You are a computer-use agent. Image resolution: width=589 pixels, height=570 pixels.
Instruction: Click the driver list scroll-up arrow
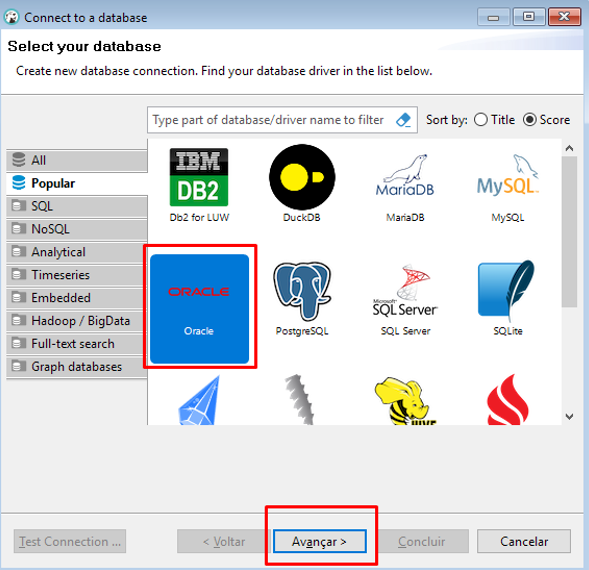[x=569, y=148]
